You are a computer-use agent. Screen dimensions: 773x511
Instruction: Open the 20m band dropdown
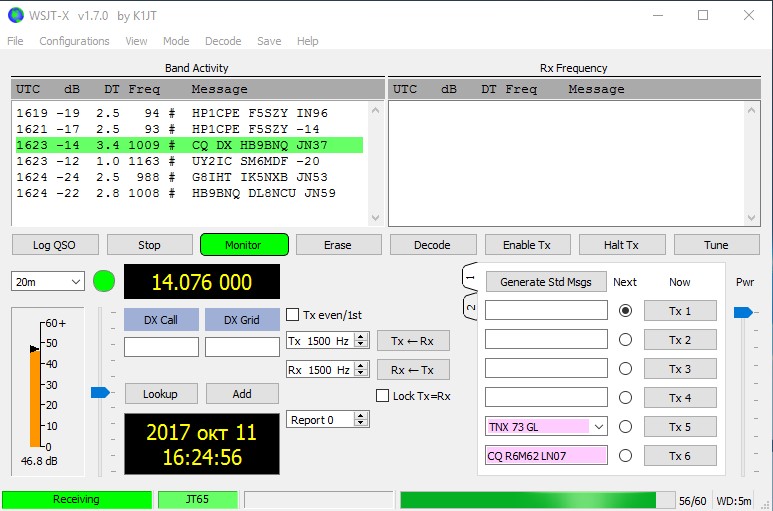point(47,282)
